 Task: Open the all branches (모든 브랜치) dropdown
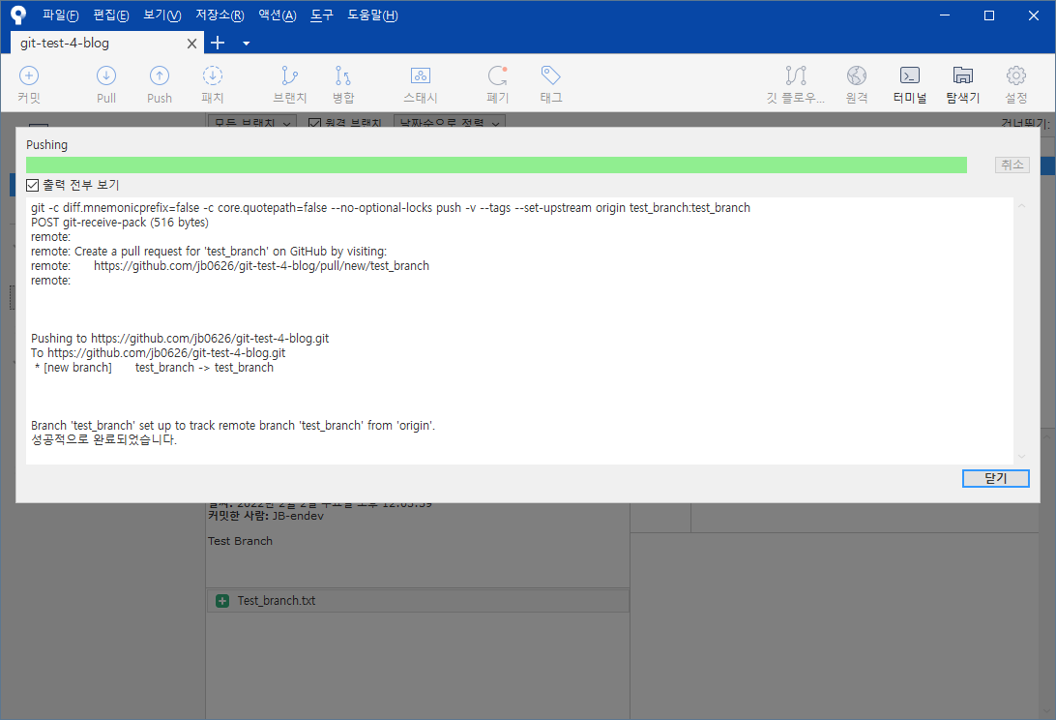tap(253, 123)
